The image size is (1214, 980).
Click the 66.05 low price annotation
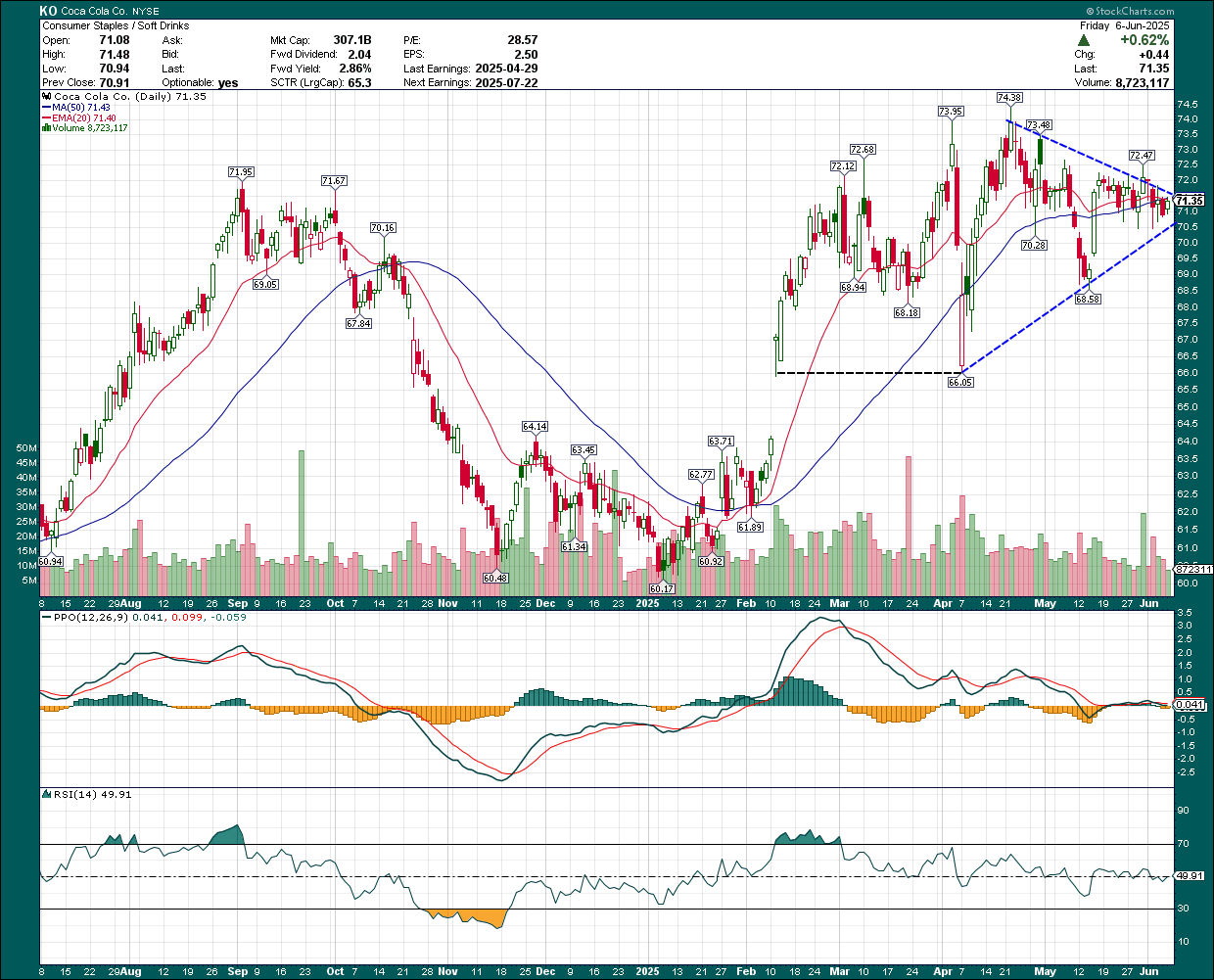click(959, 383)
